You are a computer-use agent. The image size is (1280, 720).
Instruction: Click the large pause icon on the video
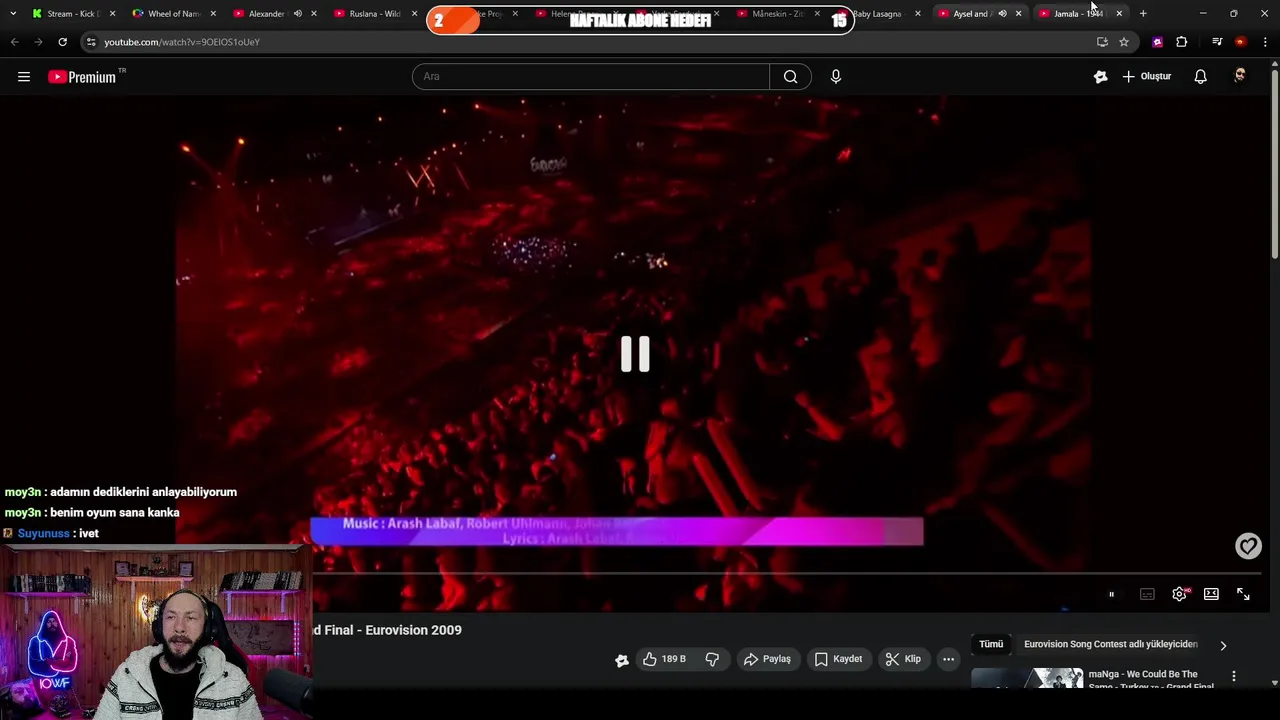[635, 354]
